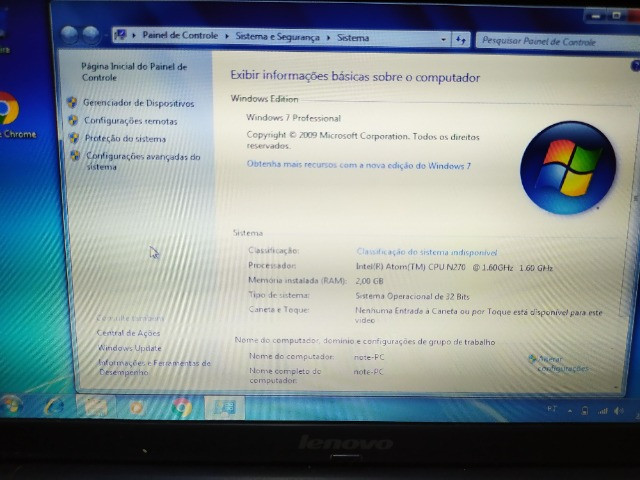Click the help icon at window top right
The width and height of the screenshot is (640, 480).
pyautogui.click(x=635, y=65)
